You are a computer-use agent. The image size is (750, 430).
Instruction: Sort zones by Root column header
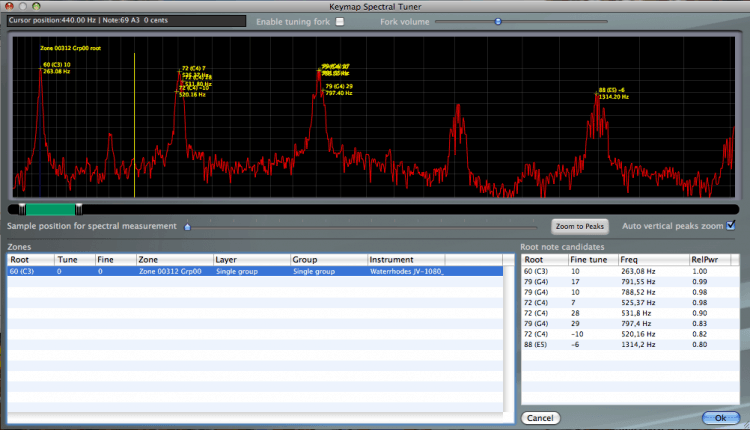(x=30, y=260)
